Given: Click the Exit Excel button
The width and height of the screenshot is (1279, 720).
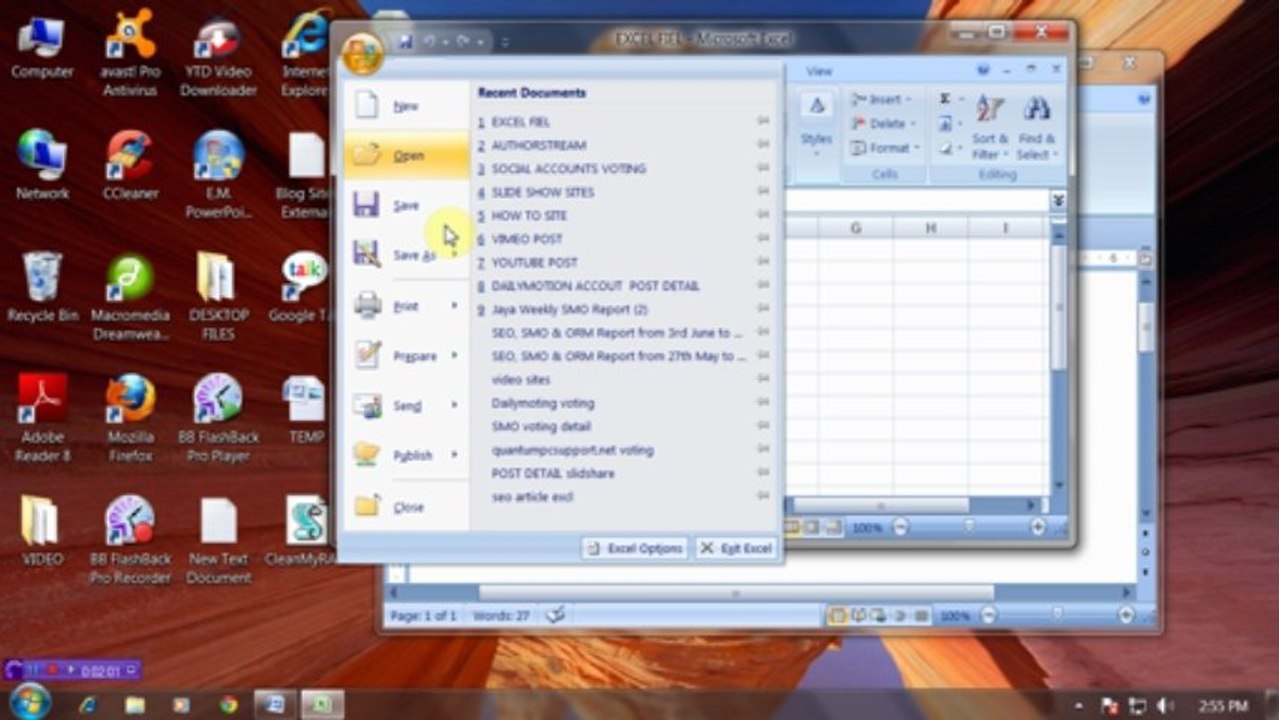Looking at the screenshot, I should coord(736,548).
